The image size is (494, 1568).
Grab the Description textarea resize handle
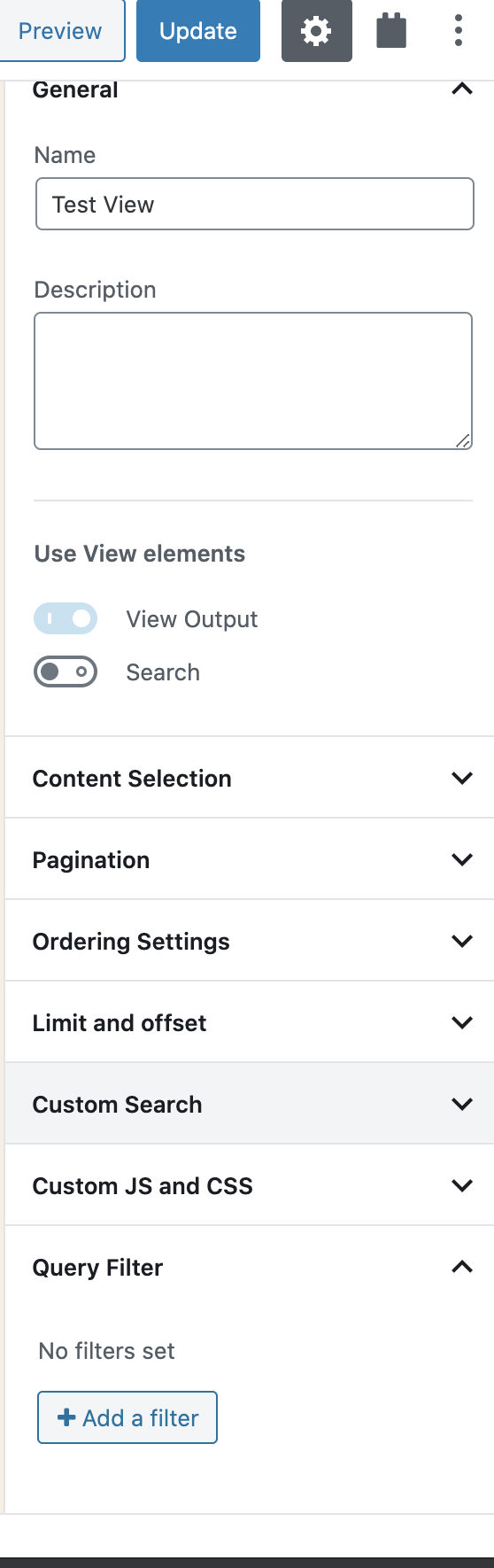(x=463, y=440)
